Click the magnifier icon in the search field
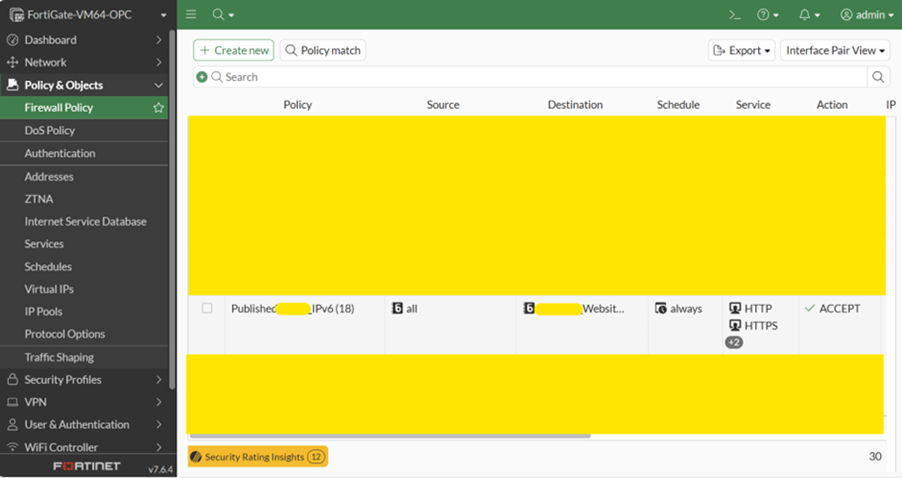902x478 pixels. pyautogui.click(x=878, y=77)
